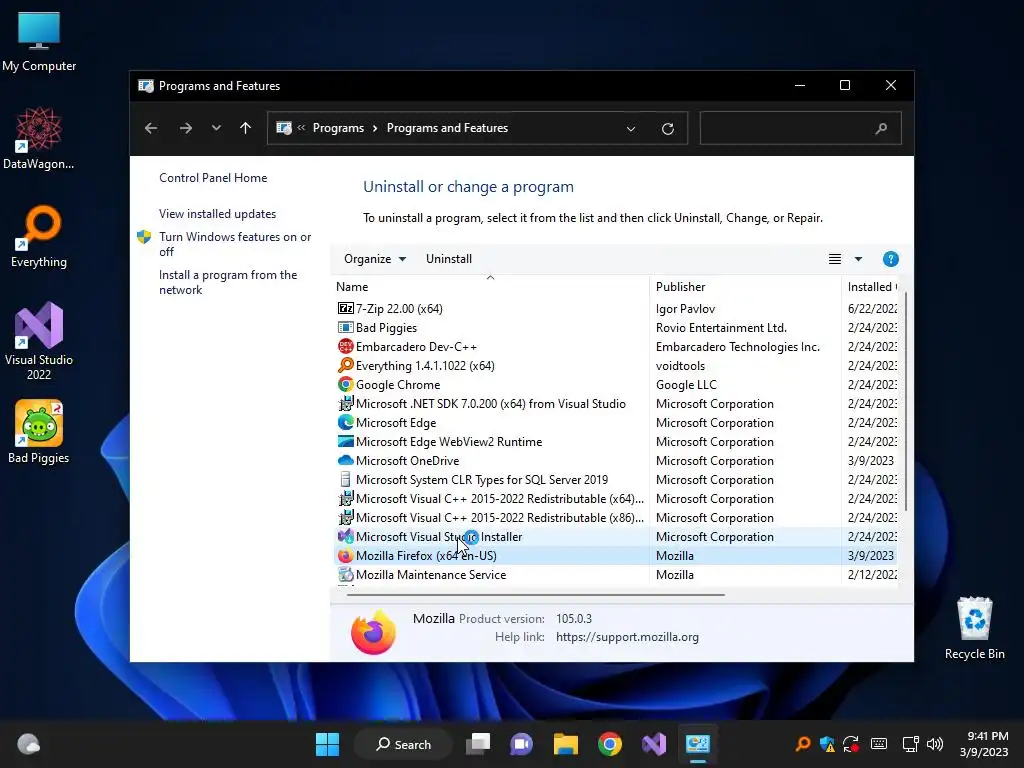Open Visual Studio from the taskbar

click(654, 744)
